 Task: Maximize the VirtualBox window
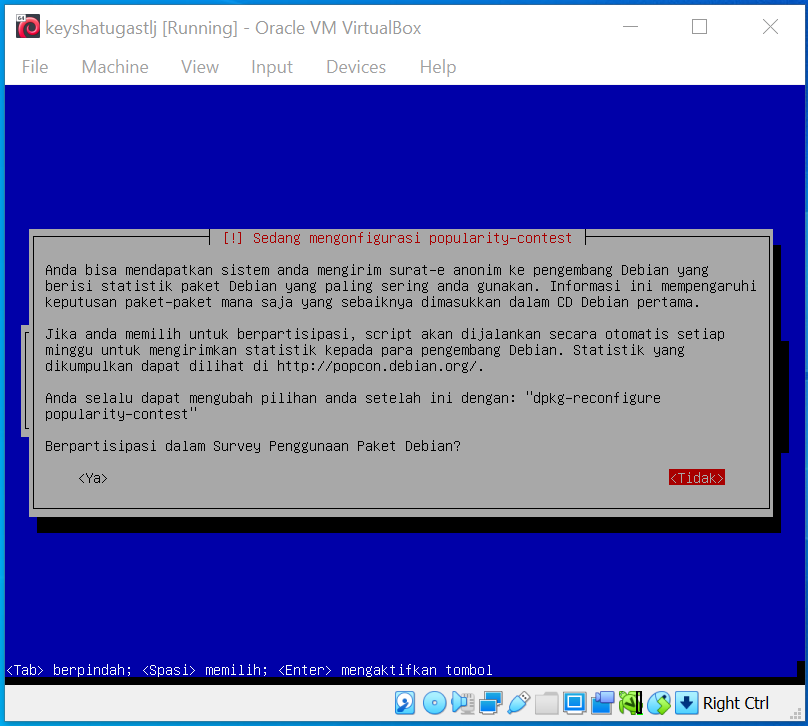(699, 27)
